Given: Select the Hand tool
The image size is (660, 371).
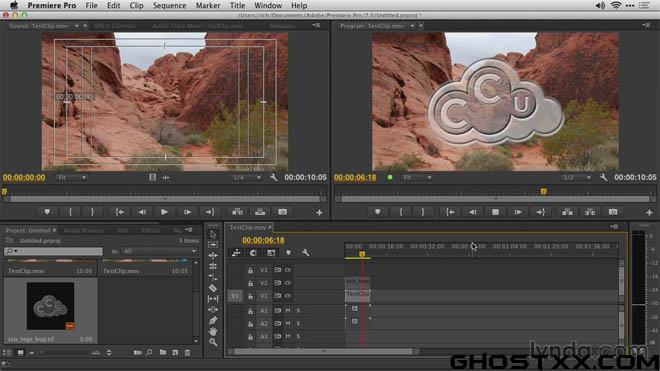Looking at the screenshot, I should pos(213,331).
